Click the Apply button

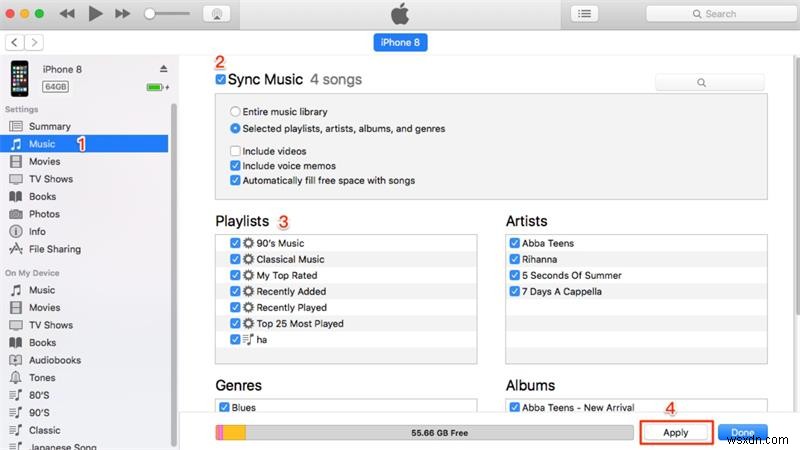pos(676,432)
